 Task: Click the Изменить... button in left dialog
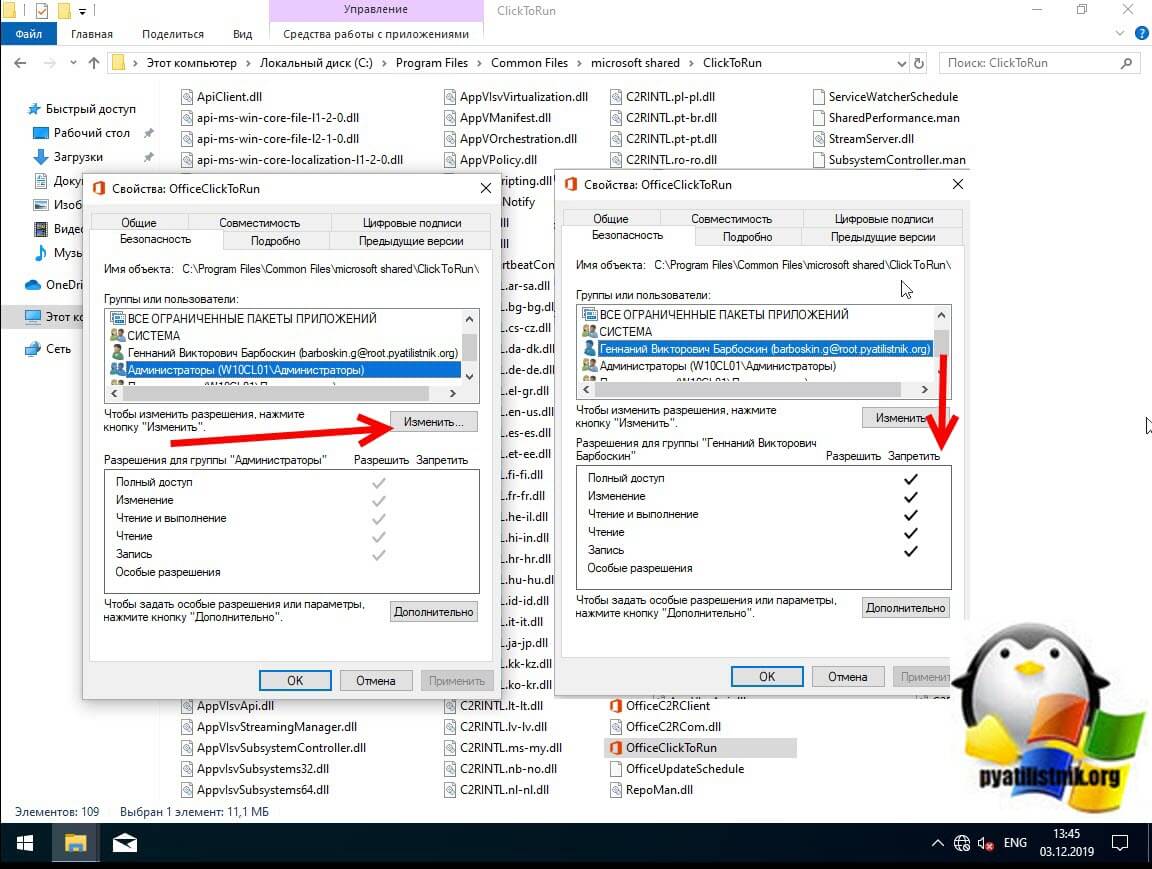click(x=434, y=422)
